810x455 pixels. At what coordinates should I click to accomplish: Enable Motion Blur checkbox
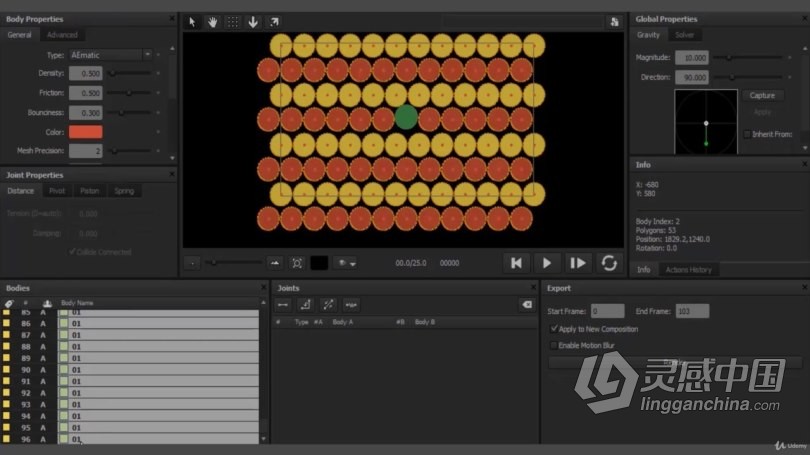pos(554,345)
